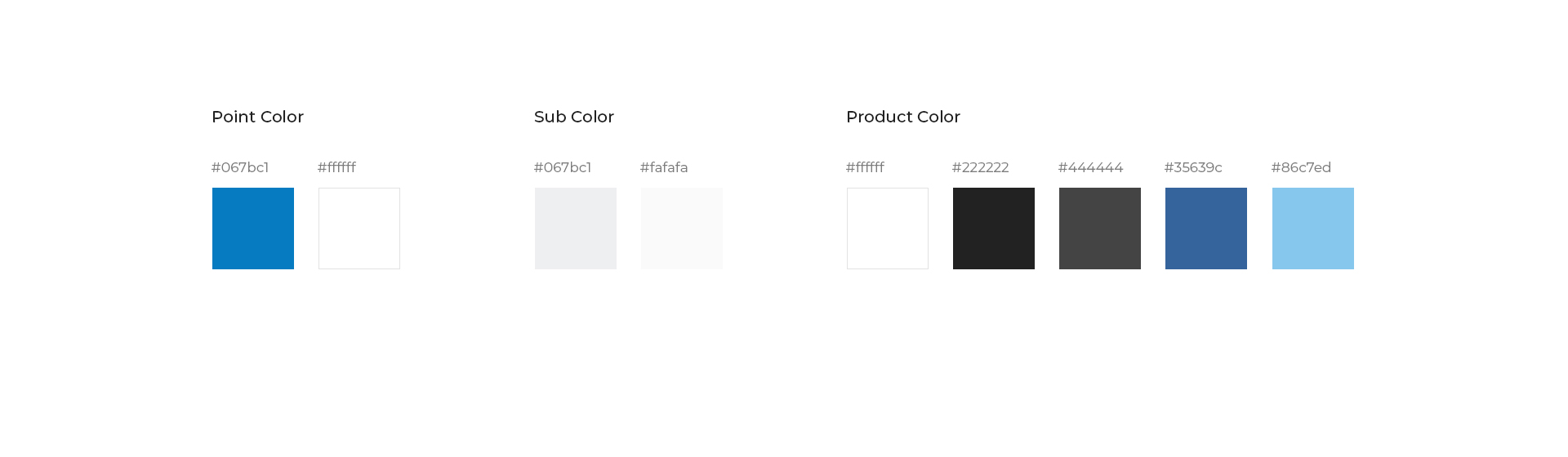Click the Point Color heading
The height and width of the screenshot is (457, 1568).
click(258, 117)
